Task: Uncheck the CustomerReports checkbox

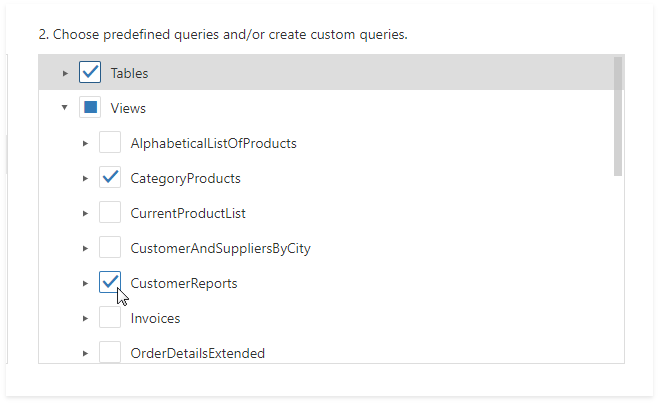Action: 110,283
